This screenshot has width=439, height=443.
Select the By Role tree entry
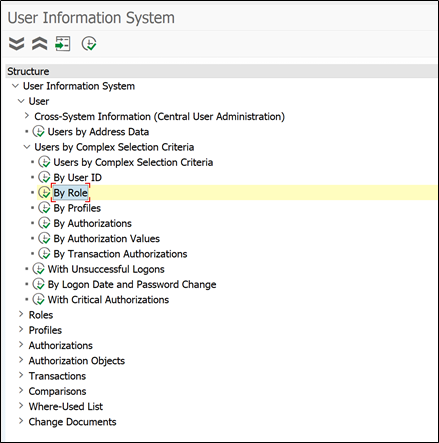[x=70, y=193]
